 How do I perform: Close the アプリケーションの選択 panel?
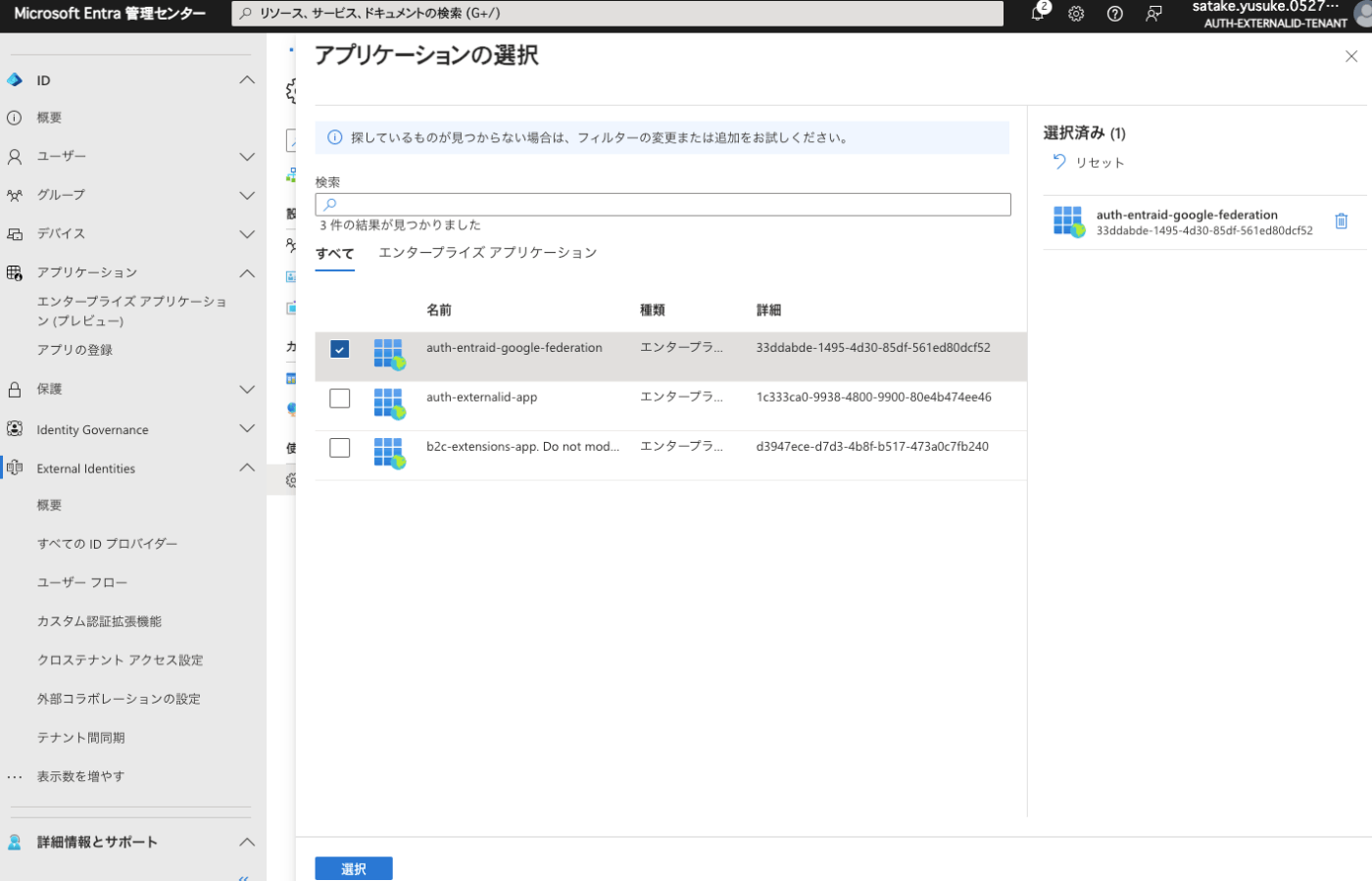[1351, 57]
